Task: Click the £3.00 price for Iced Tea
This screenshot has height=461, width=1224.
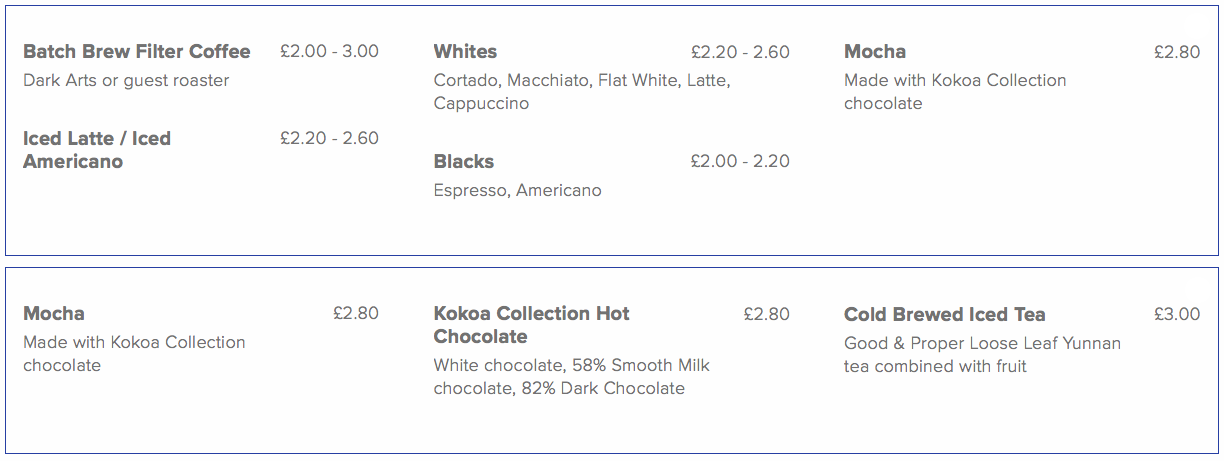Action: [1177, 314]
